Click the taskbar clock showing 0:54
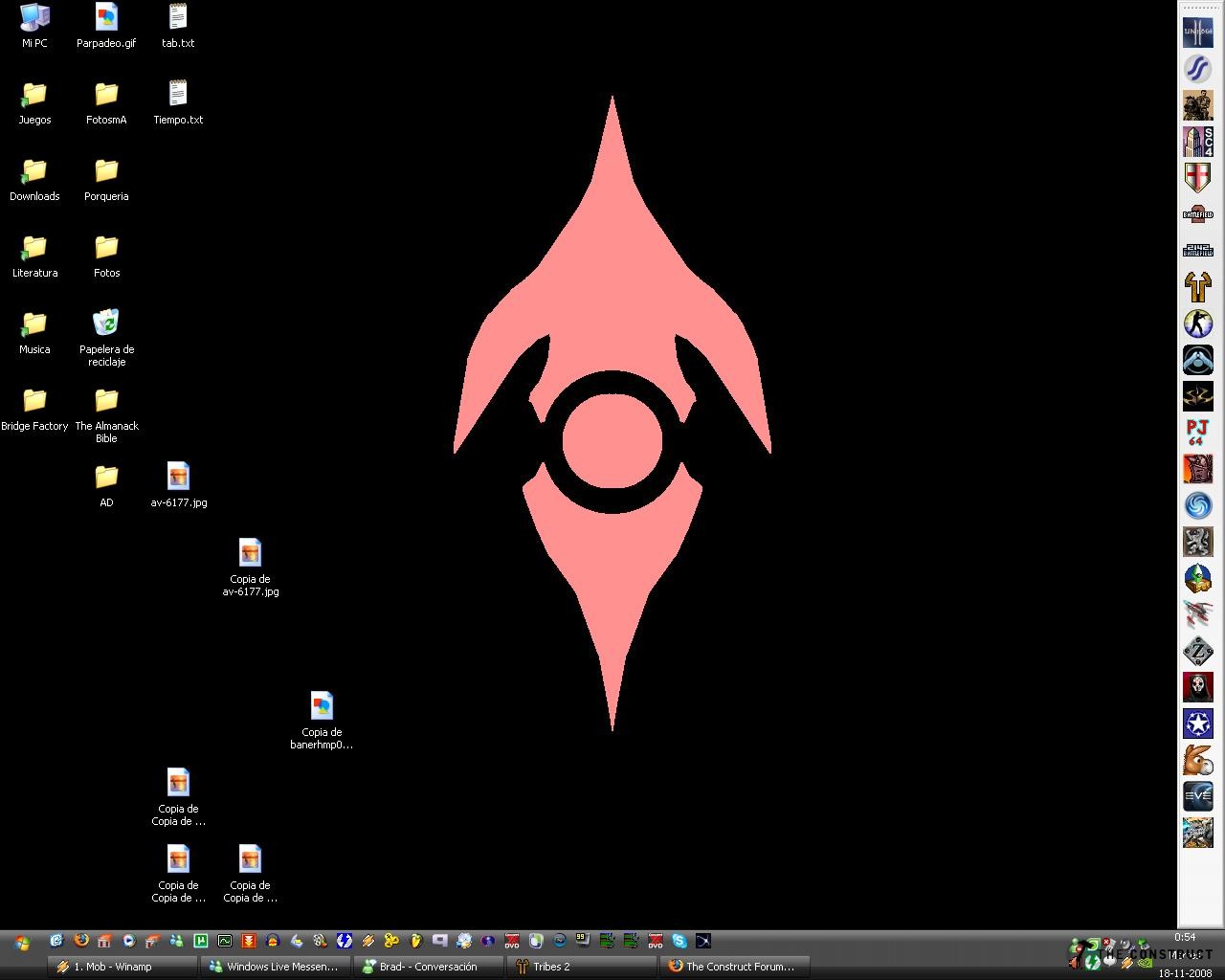This screenshot has height=980, width=1225. click(x=1185, y=937)
